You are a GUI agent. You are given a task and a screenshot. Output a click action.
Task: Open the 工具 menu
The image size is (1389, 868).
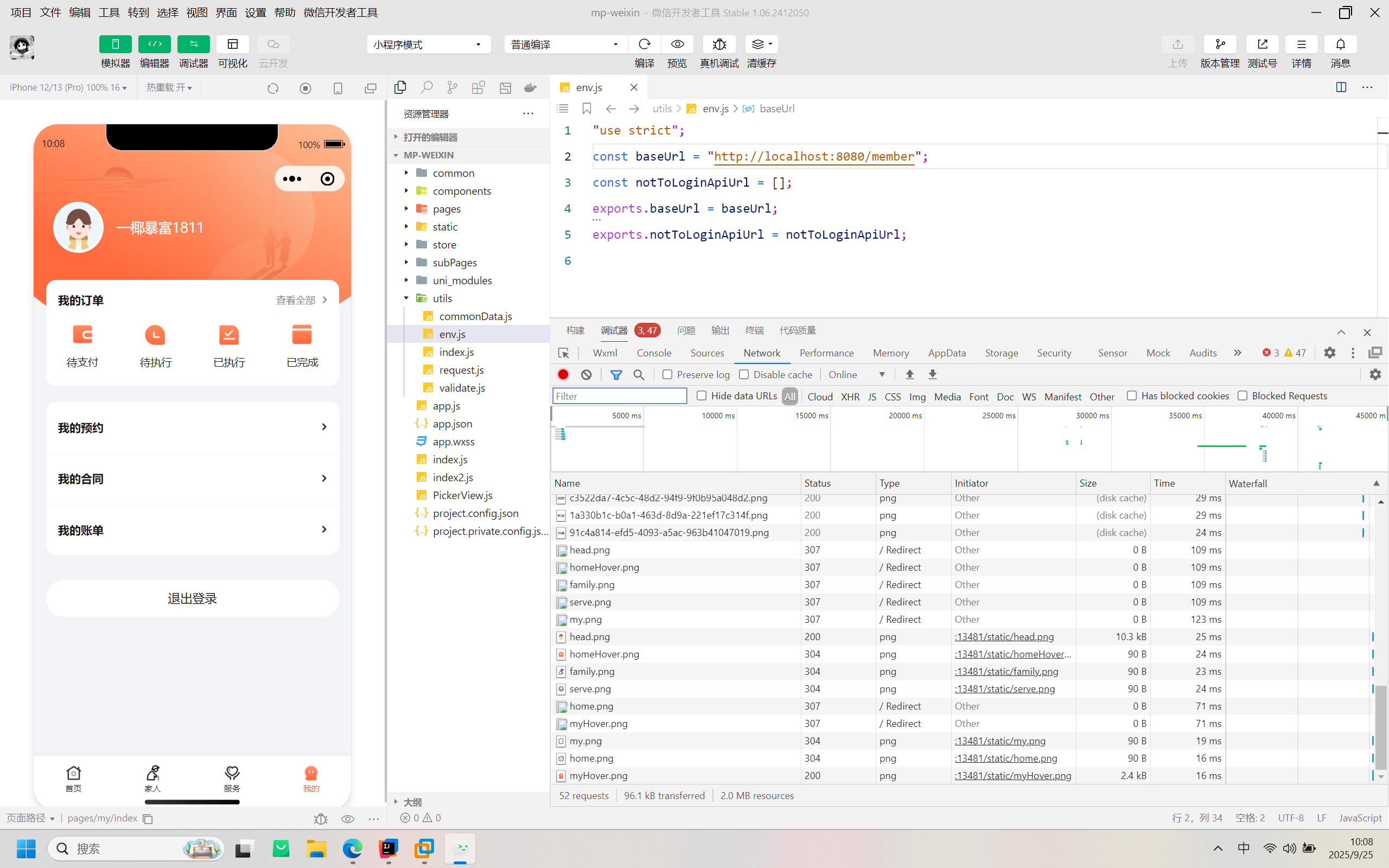[109, 12]
